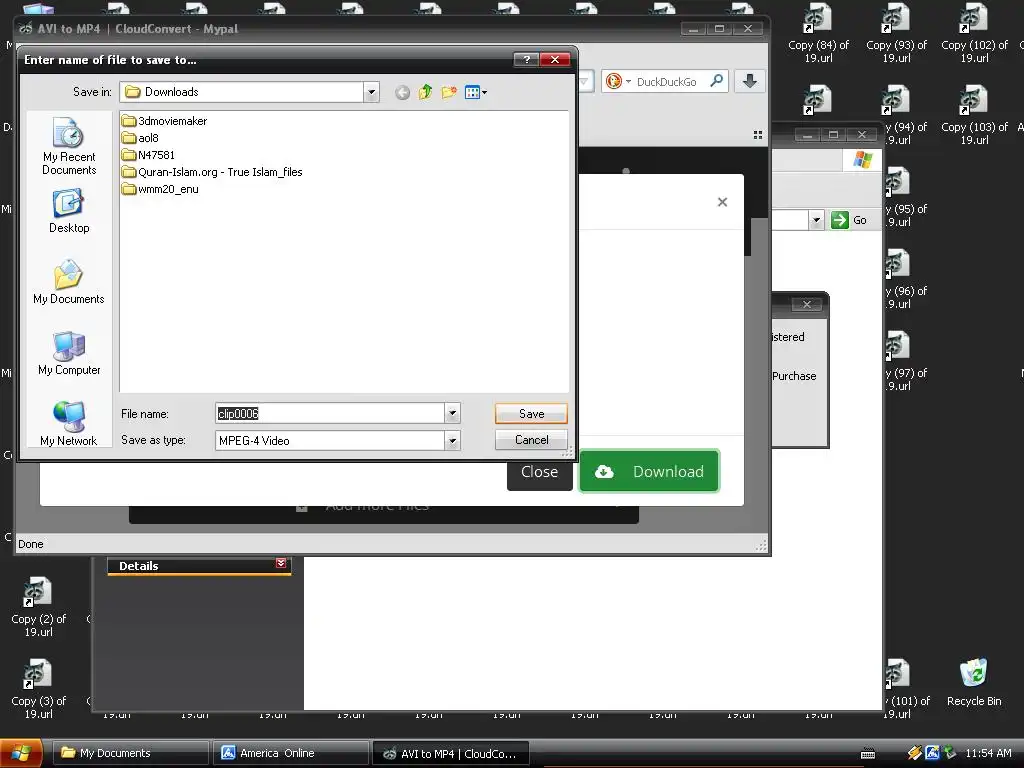Image resolution: width=1024 pixels, height=768 pixels.
Task: Expand the Save as type dropdown
Action: point(452,441)
